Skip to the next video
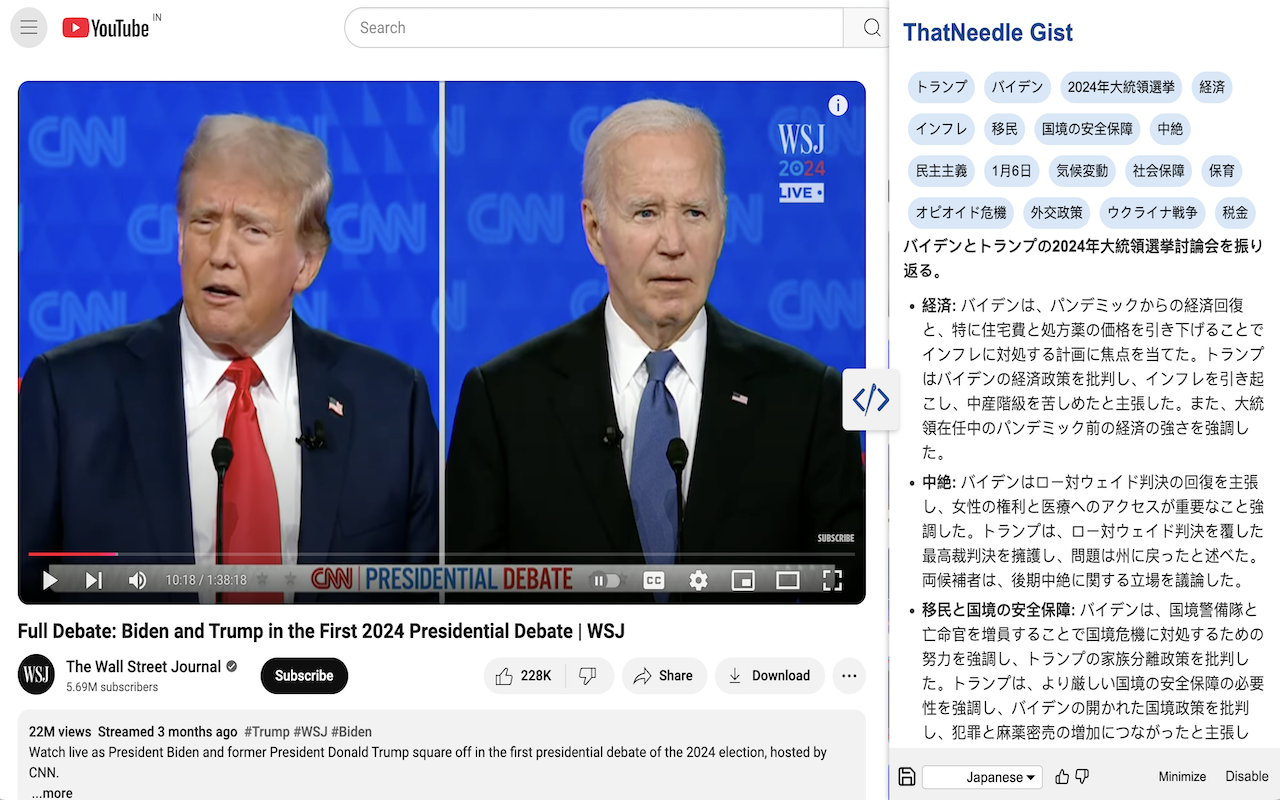Screen dimensions: 1280x800 (x=94, y=580)
